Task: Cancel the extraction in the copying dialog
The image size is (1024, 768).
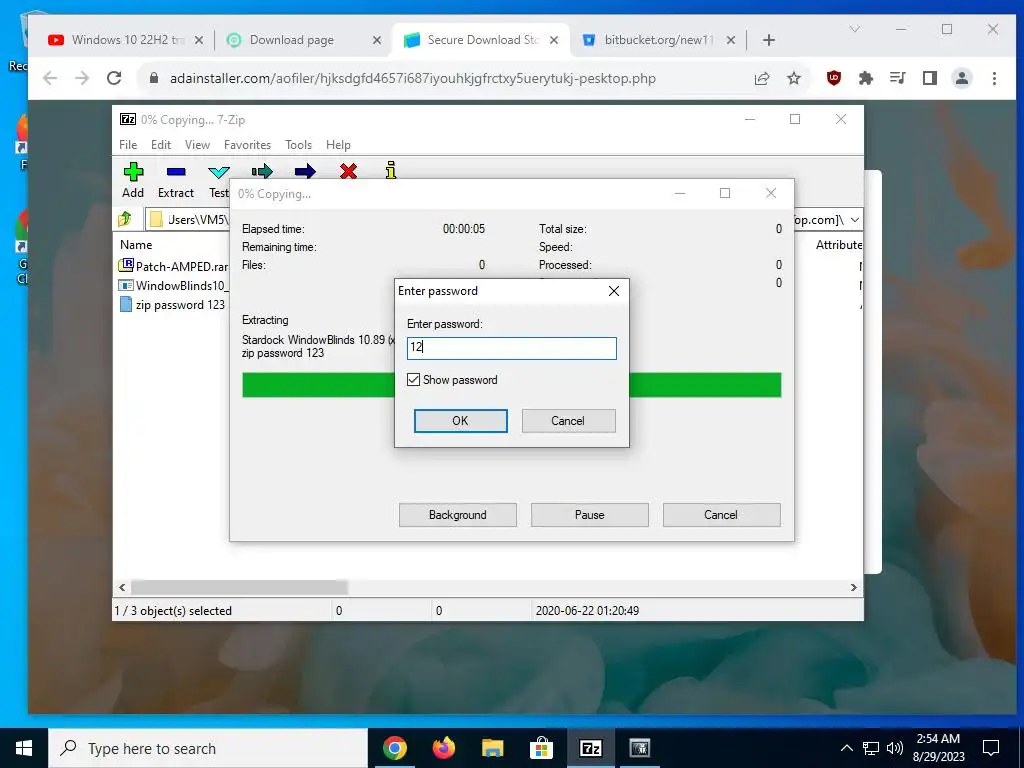Action: click(721, 515)
